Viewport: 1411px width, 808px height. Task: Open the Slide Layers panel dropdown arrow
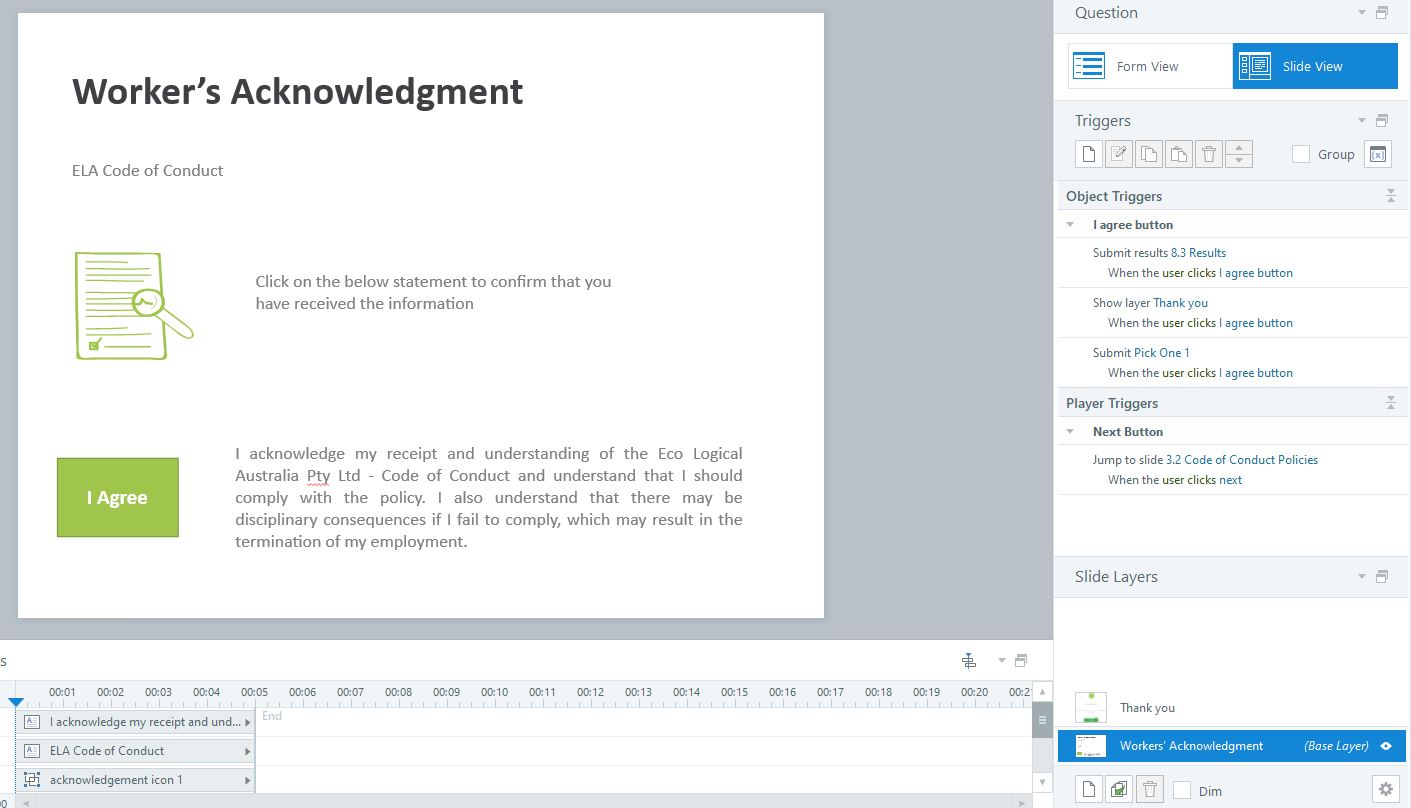(1361, 577)
